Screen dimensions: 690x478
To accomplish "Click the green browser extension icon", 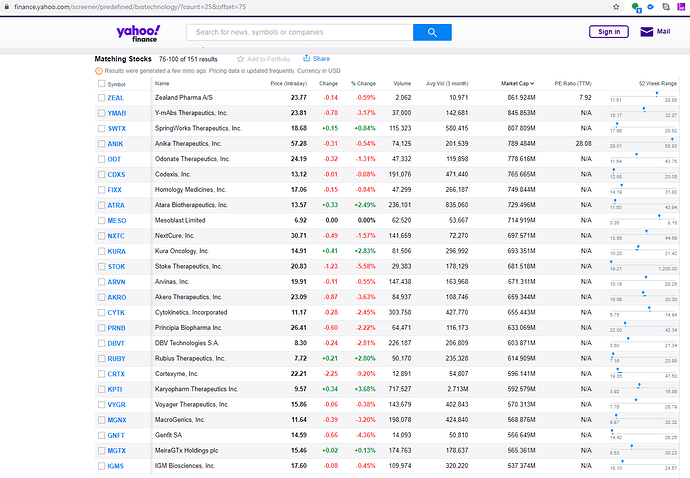I will pos(636,7).
